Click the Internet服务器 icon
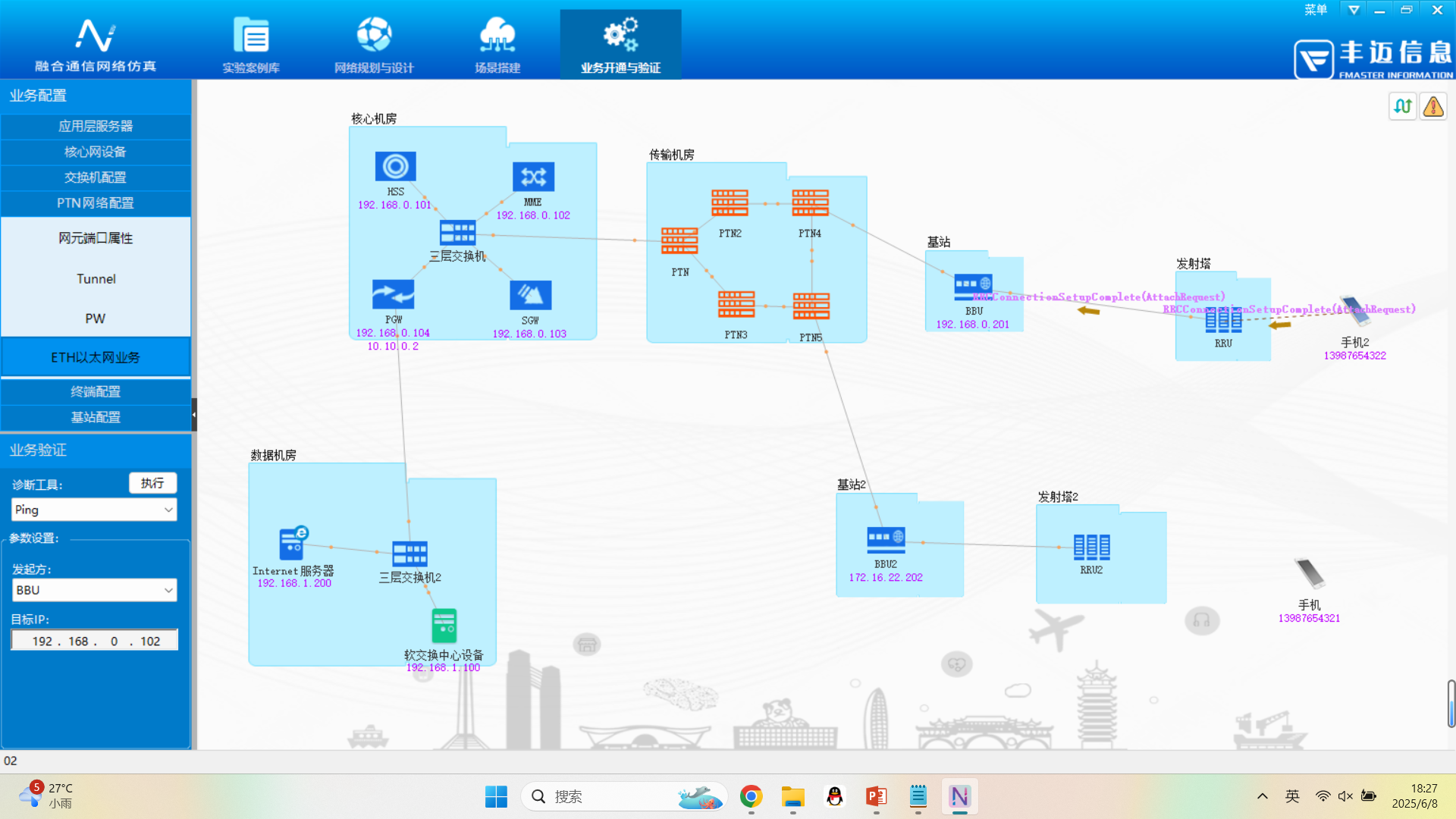 point(293,543)
